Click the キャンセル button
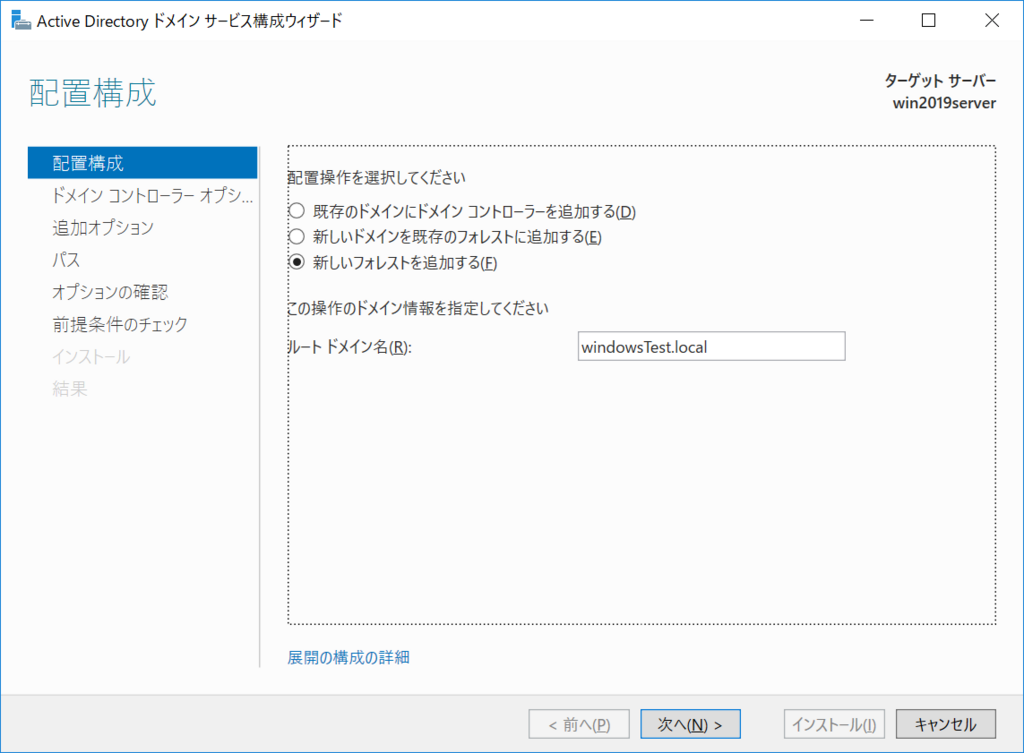Image resolution: width=1024 pixels, height=753 pixels. (944, 723)
